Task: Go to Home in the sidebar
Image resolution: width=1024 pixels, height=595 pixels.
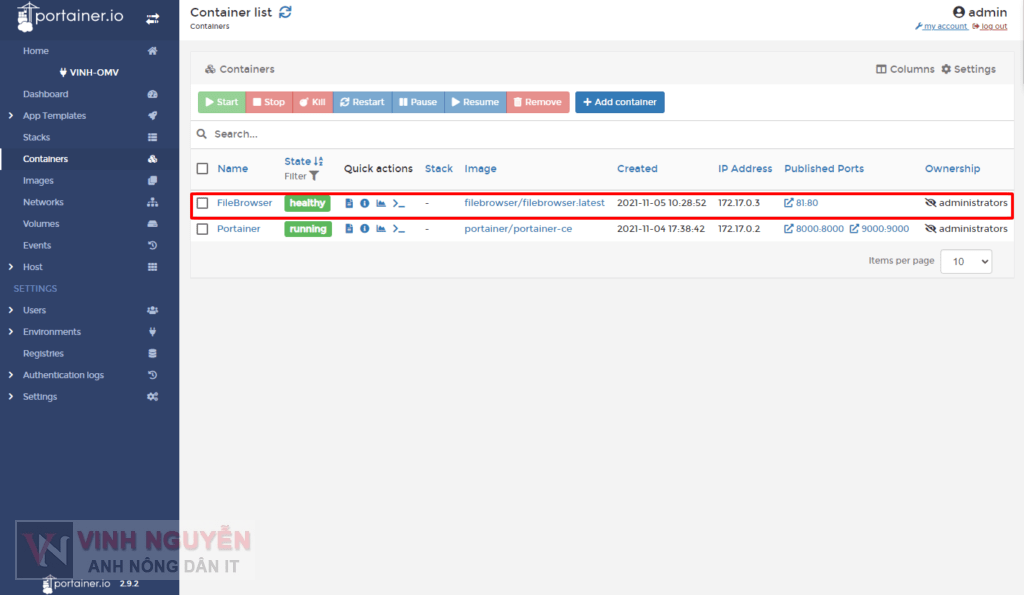Action: pyautogui.click(x=36, y=51)
